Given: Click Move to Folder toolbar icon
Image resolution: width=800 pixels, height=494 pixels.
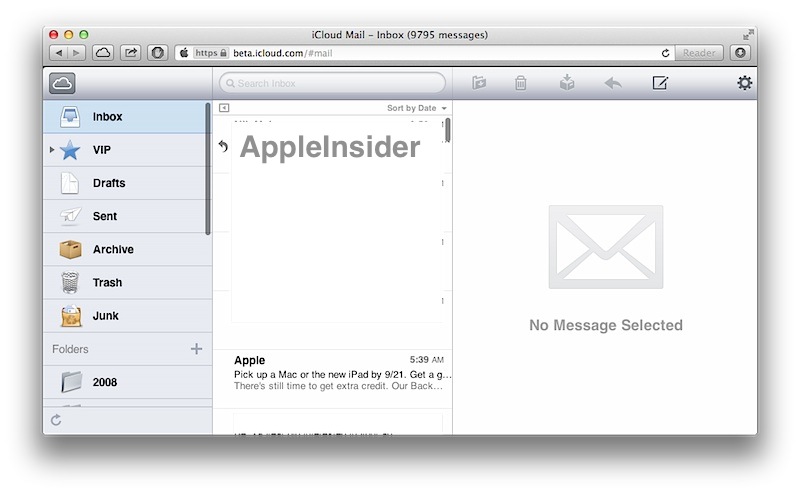Looking at the screenshot, I should [479, 83].
